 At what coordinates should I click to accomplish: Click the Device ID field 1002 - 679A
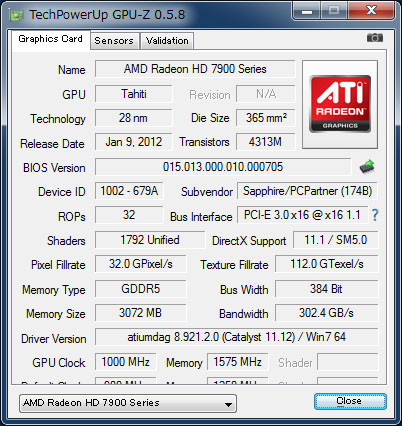(x=129, y=191)
